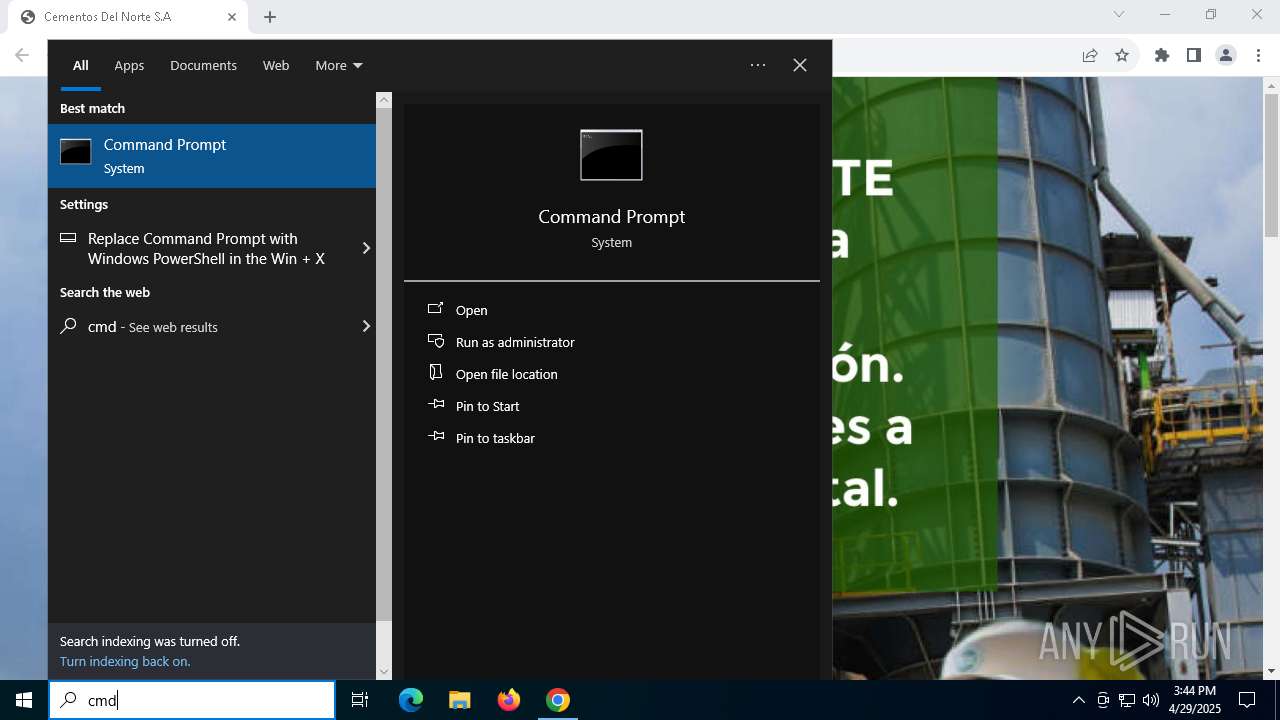Expand arrow for Replace Command Prompt setting
Image resolution: width=1280 pixels, height=720 pixels.
click(x=366, y=248)
